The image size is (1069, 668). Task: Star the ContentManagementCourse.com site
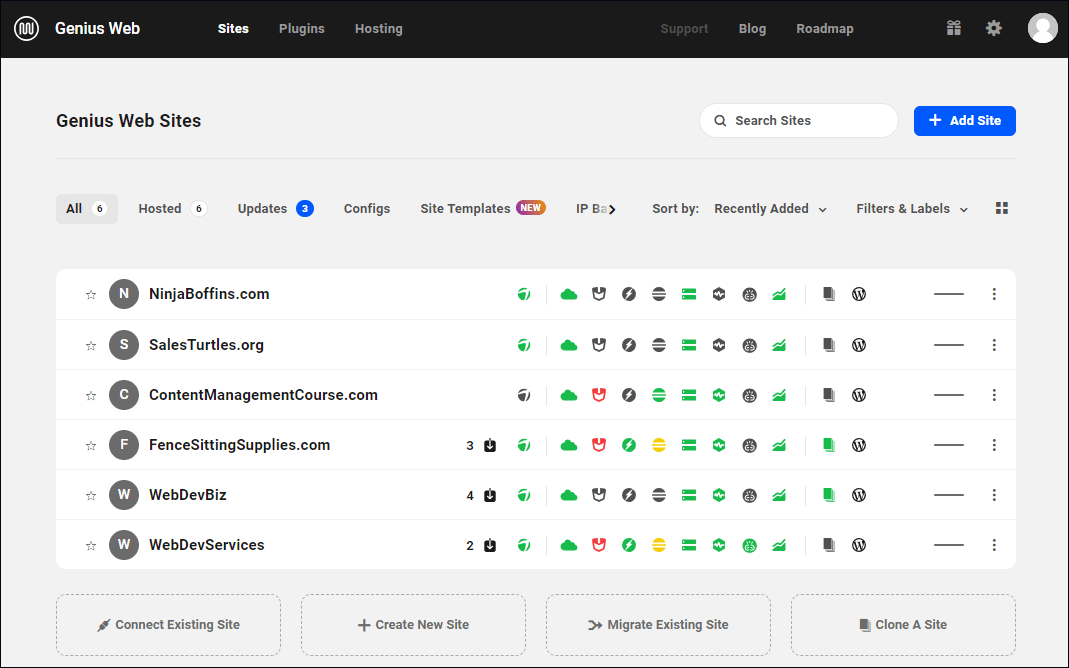coord(91,395)
